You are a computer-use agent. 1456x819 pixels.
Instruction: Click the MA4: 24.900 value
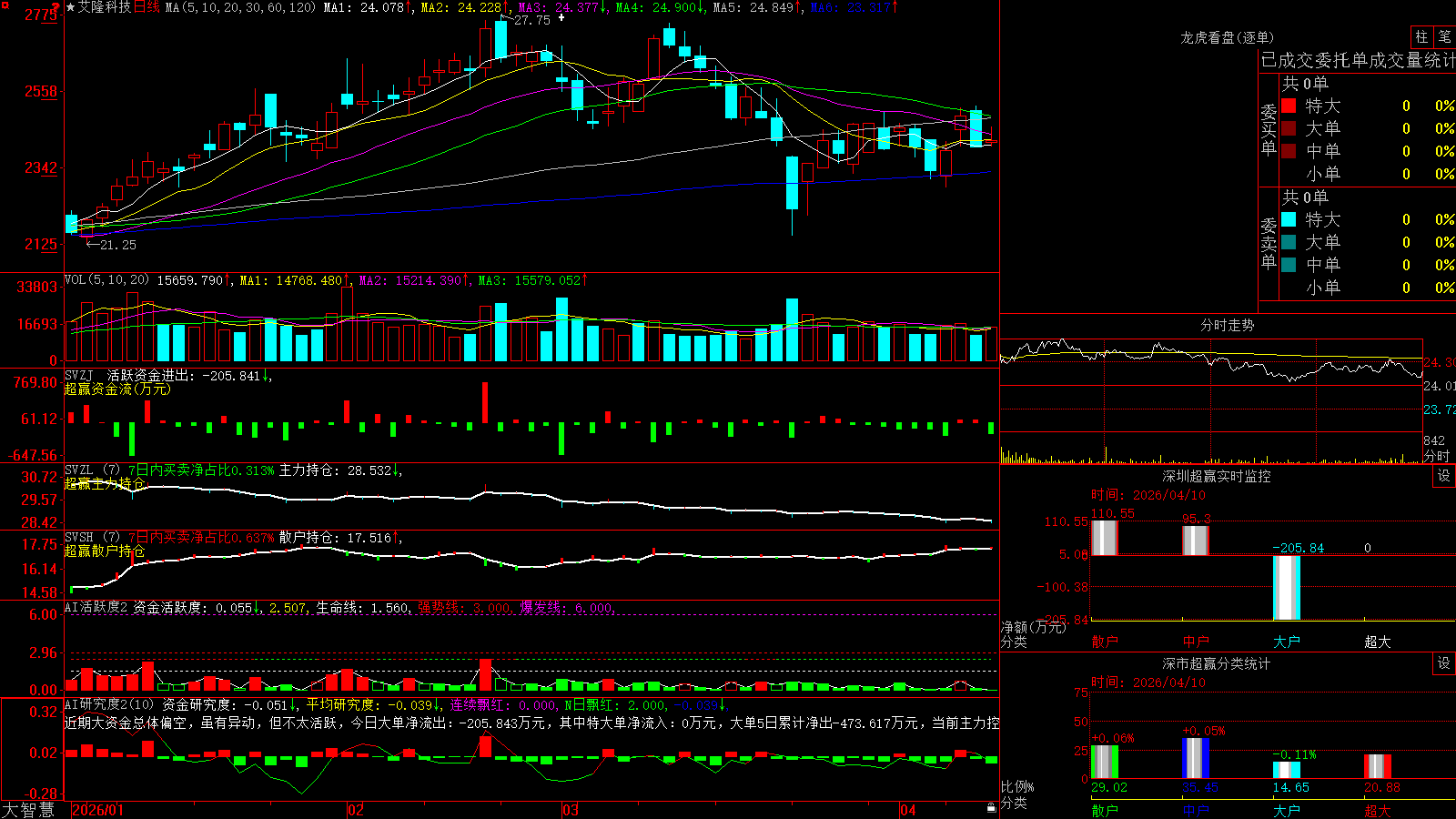pos(656,7)
